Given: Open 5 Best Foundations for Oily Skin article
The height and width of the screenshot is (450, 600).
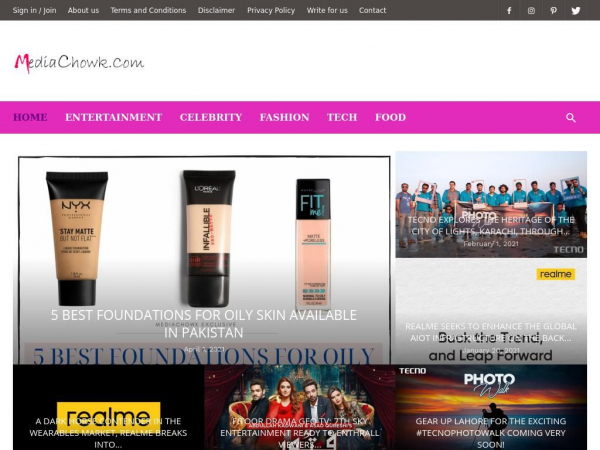Looking at the screenshot, I should [204, 324].
